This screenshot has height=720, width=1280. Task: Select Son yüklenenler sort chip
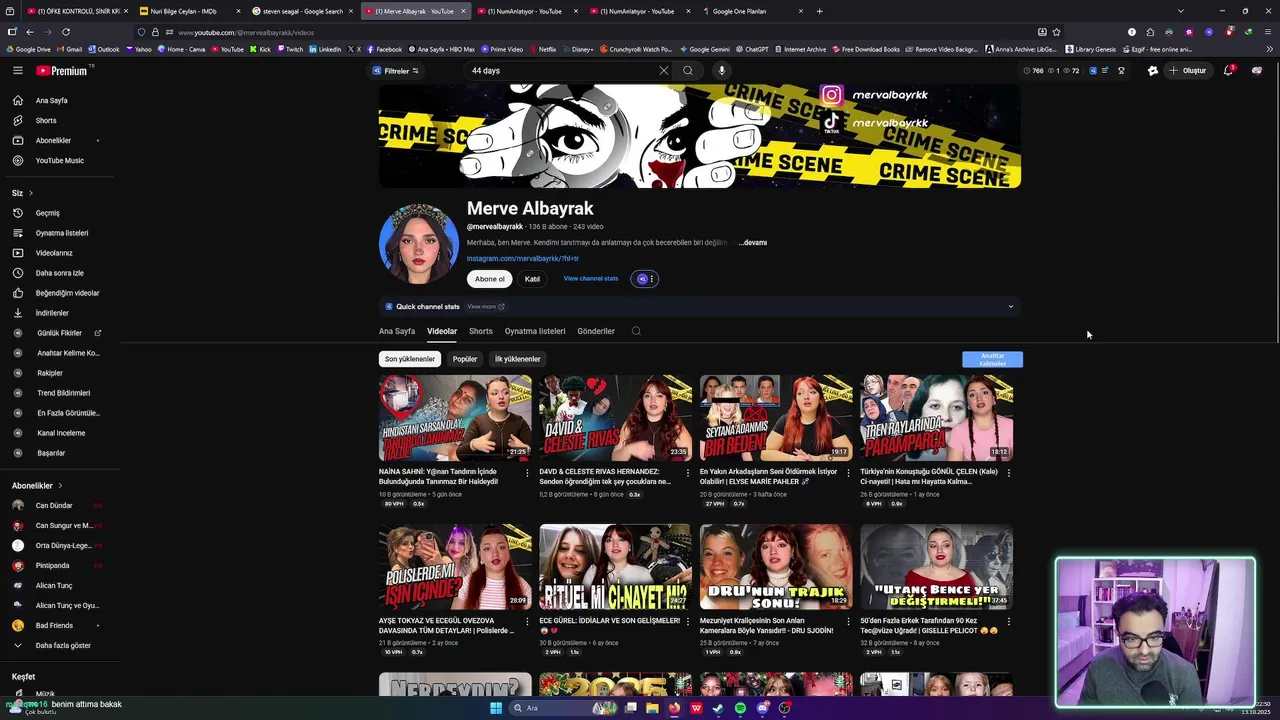pyautogui.click(x=410, y=359)
